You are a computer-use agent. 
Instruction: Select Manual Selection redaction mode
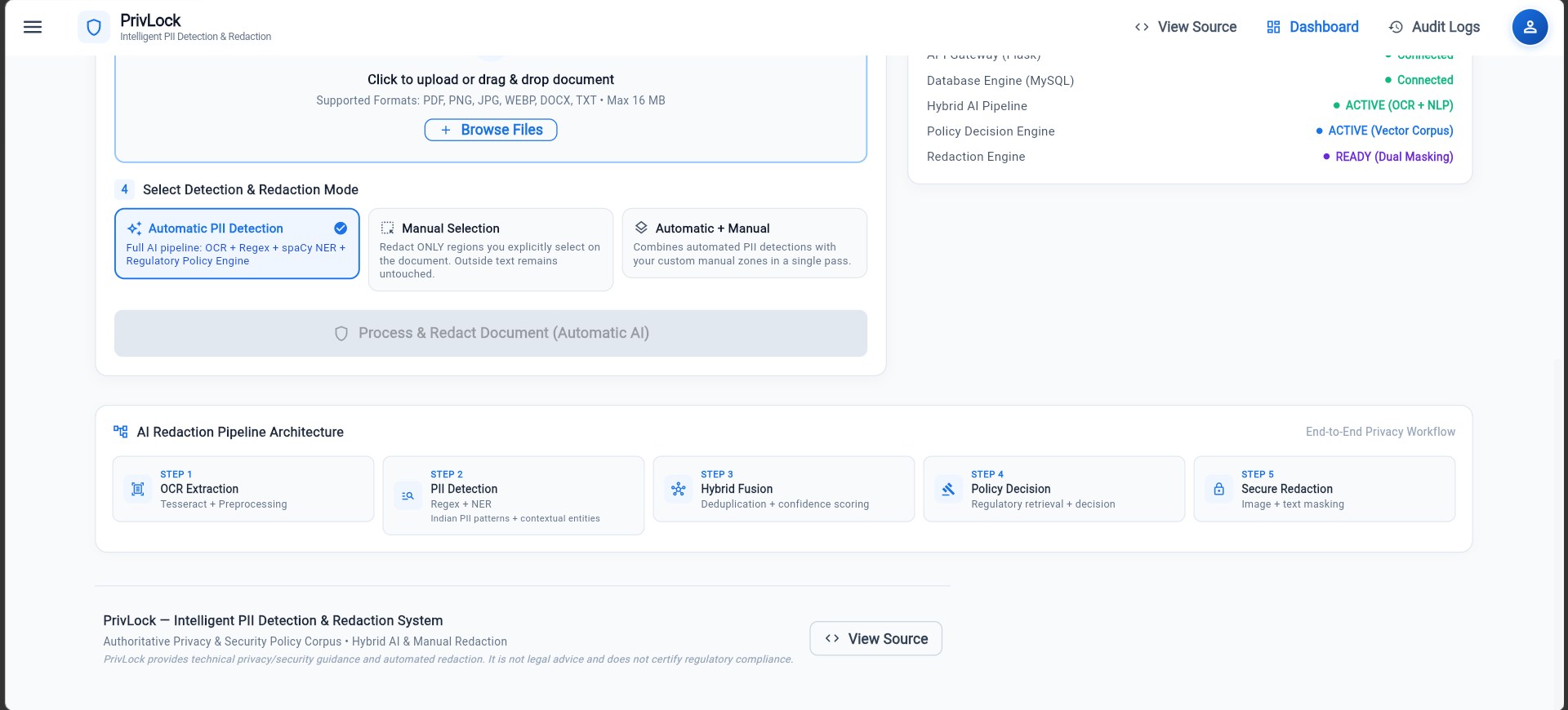tap(491, 250)
